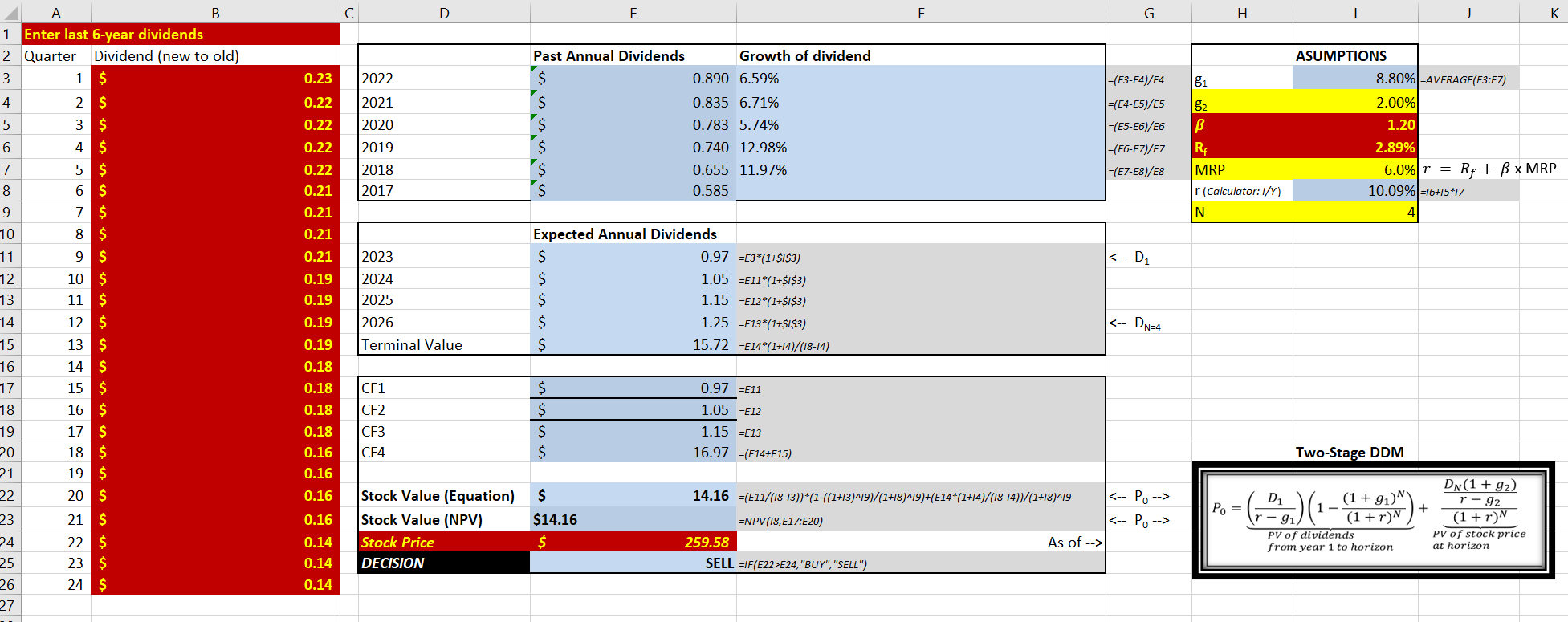Select beta value 1.20
Image resolution: width=1568 pixels, height=622 pixels.
point(1355,124)
